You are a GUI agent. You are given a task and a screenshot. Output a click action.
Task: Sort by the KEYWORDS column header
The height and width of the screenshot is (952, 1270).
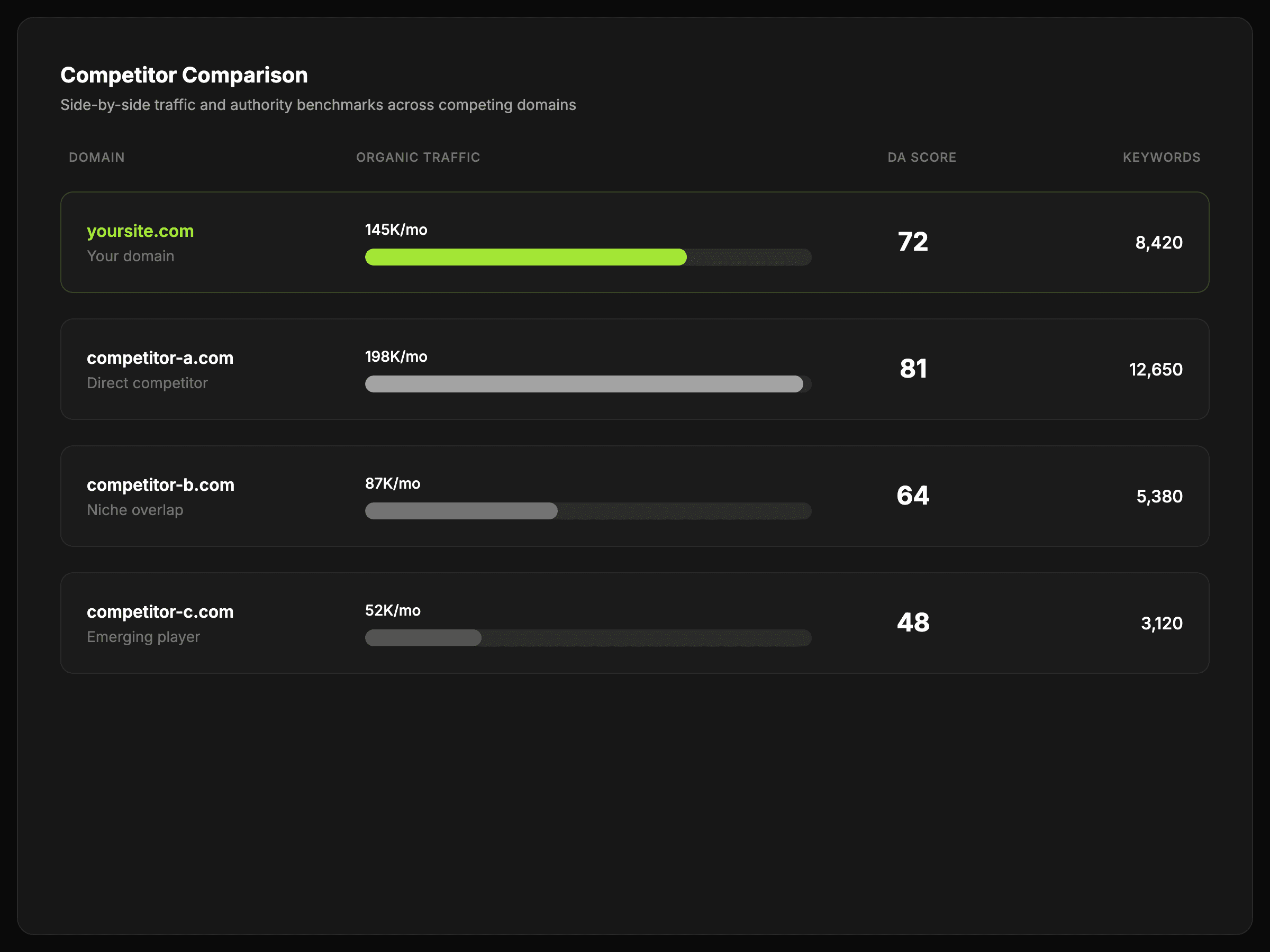[x=1161, y=157]
